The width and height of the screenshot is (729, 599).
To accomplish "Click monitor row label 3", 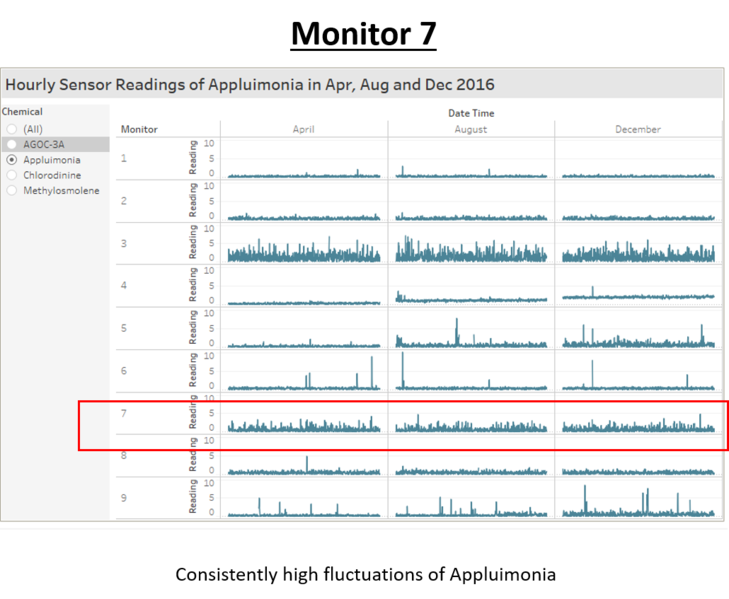I will pos(124,244).
